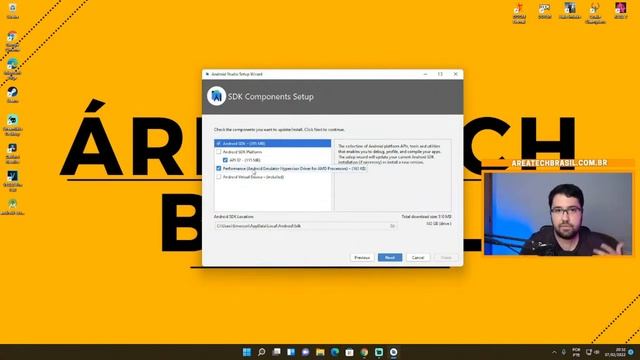Click the component description text panel
The height and width of the screenshot is (360, 640).
point(393,175)
